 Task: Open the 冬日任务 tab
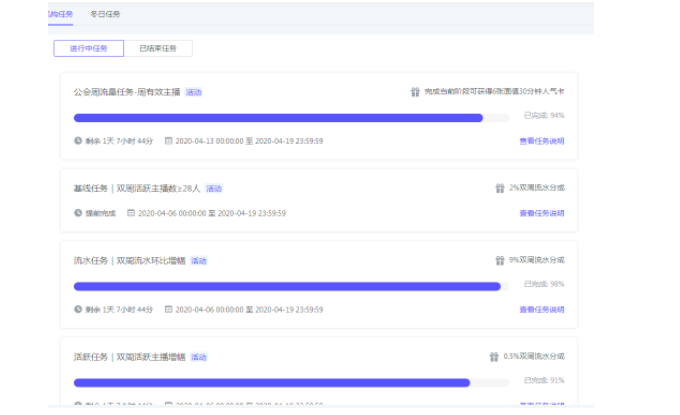pyautogui.click(x=105, y=14)
